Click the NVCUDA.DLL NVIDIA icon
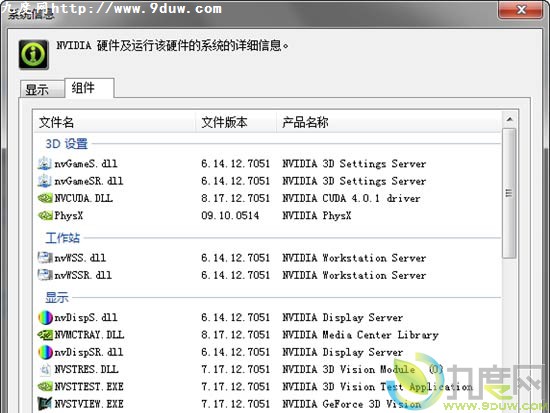 pos(45,198)
